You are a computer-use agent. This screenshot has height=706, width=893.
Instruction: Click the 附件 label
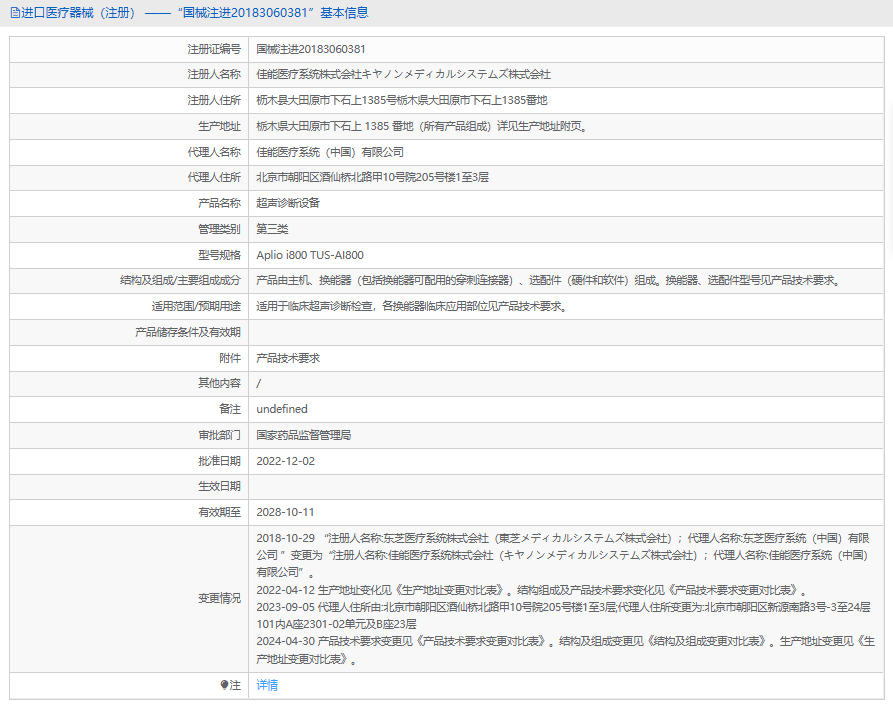[230, 358]
